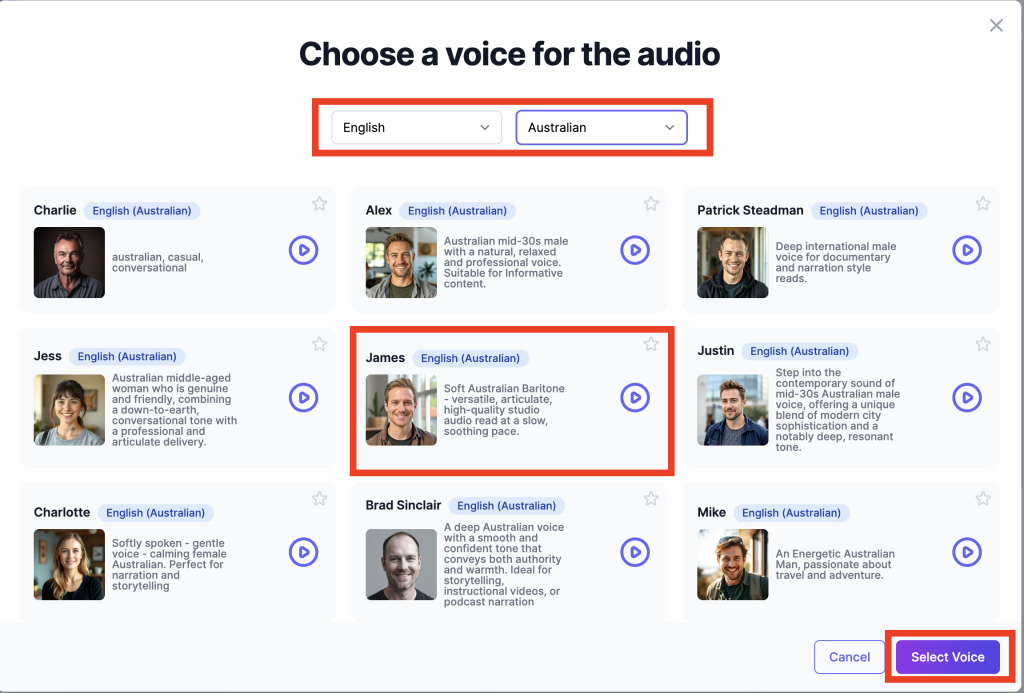The height and width of the screenshot is (693, 1024).
Task: Preview Patrick Steadman's voice
Action: 966,250
